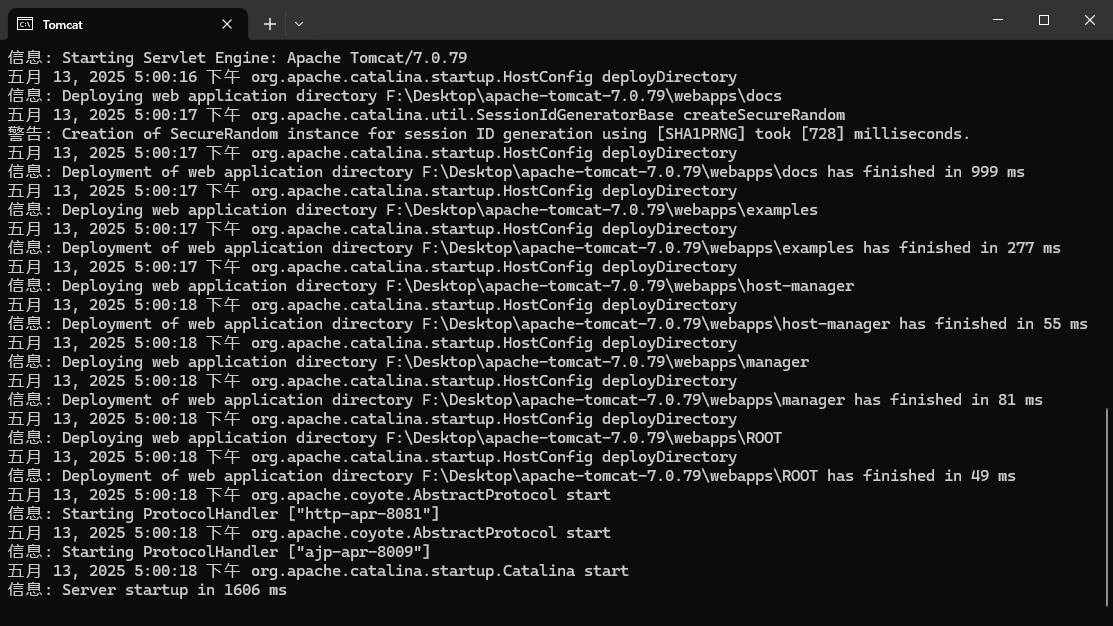The height and width of the screenshot is (626, 1113).
Task: Expand the new tab profile dropdown
Action: click(299, 24)
